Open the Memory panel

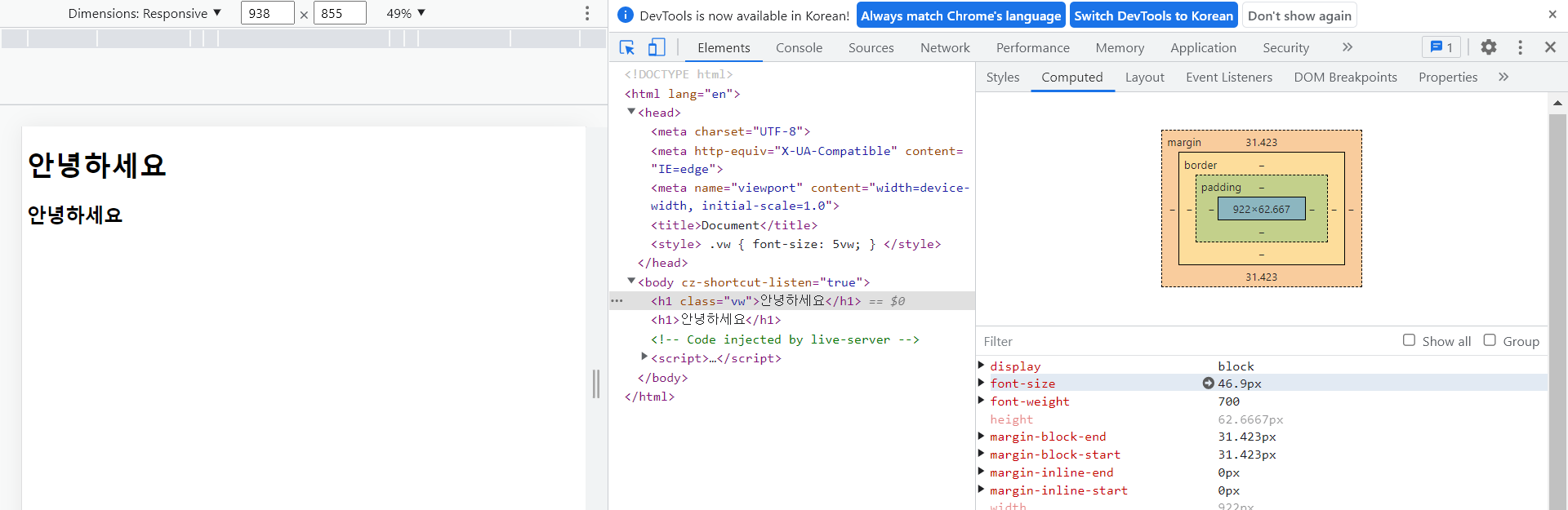pyautogui.click(x=1120, y=47)
